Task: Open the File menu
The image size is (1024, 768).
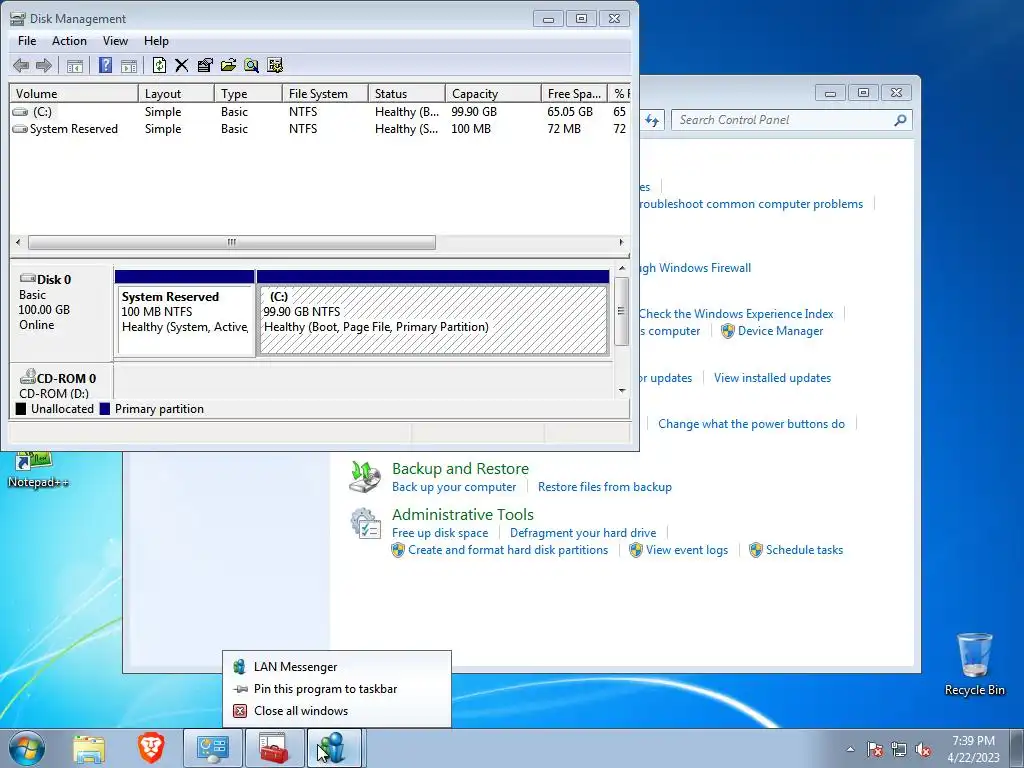Action: click(x=27, y=40)
